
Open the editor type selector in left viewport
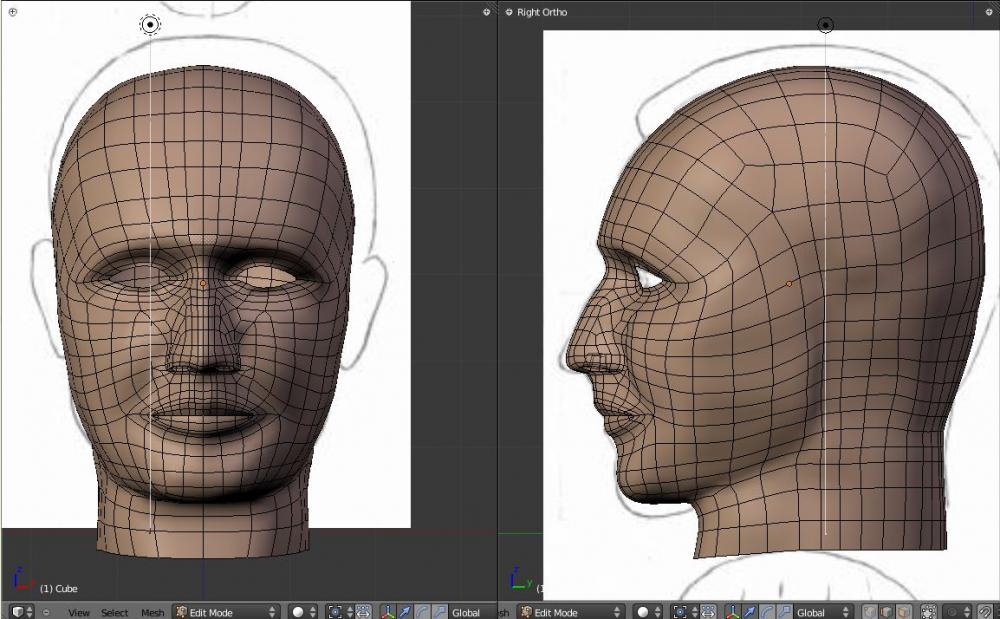point(21,612)
